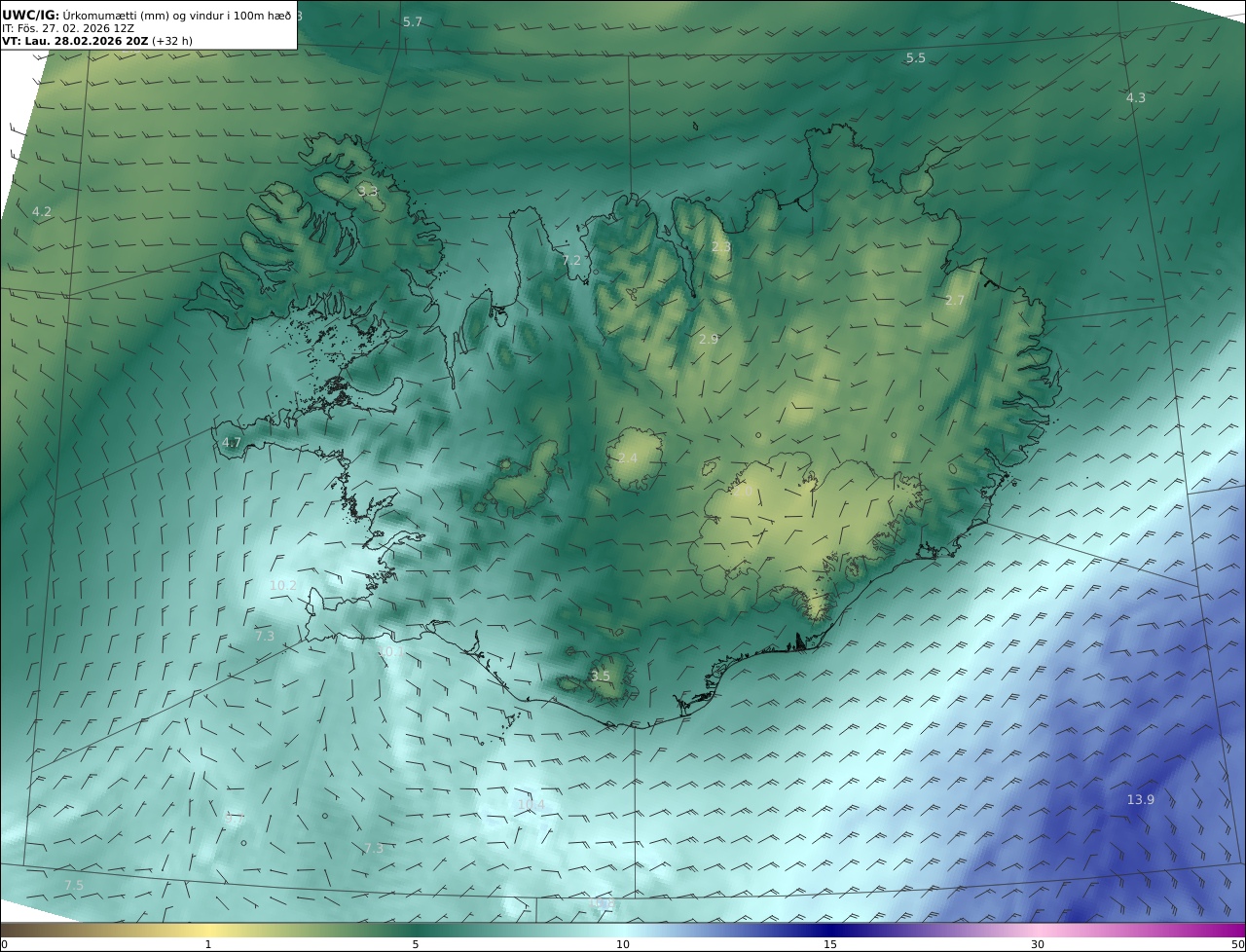
Task: Click the 2.3 value label
Action: [720, 247]
